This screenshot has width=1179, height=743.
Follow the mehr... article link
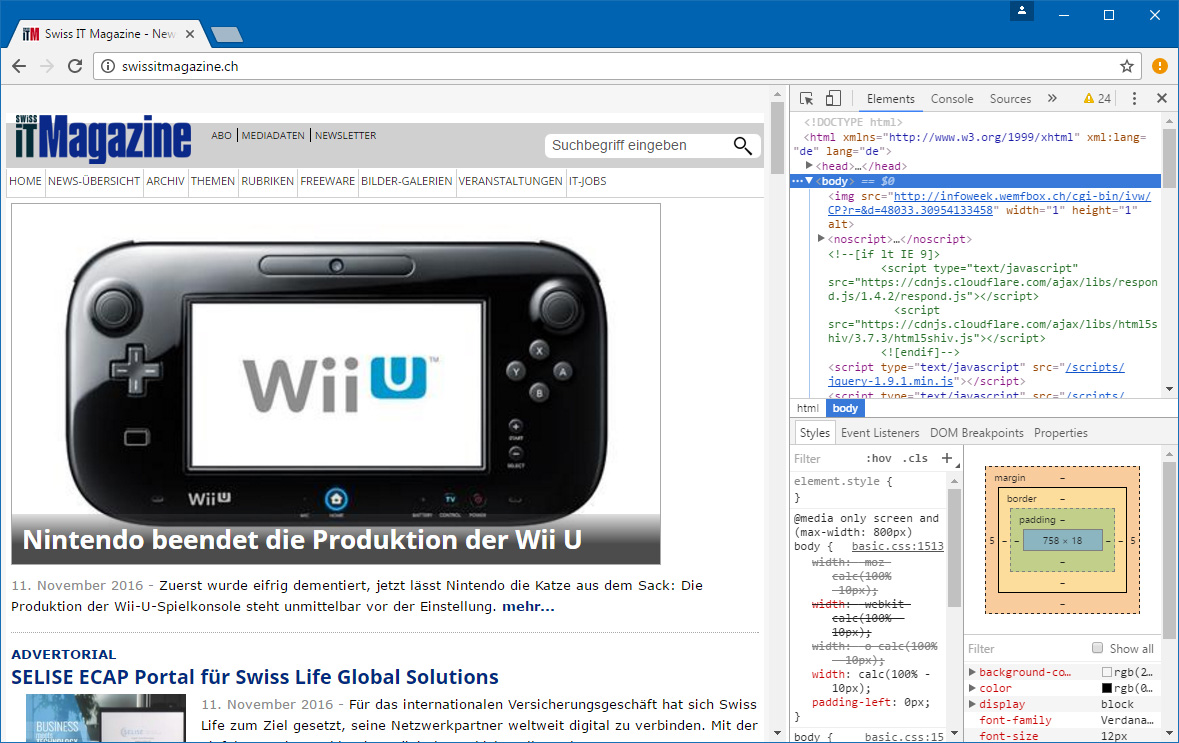point(528,606)
